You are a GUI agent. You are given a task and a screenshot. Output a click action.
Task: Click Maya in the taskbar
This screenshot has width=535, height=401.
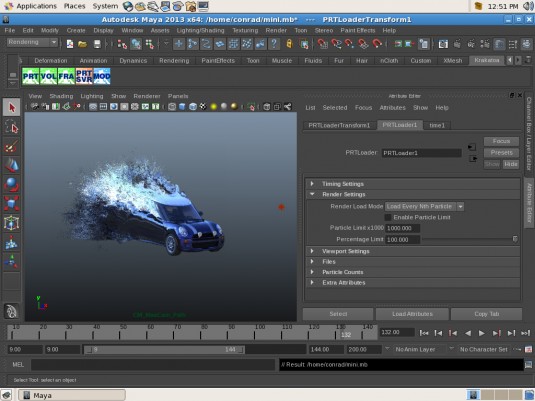tap(72, 396)
